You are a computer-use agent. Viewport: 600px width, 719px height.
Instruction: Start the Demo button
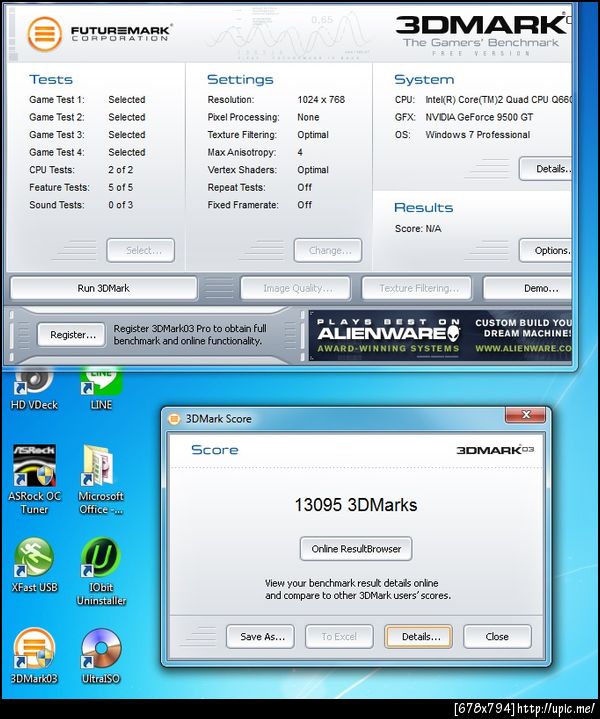coord(528,288)
